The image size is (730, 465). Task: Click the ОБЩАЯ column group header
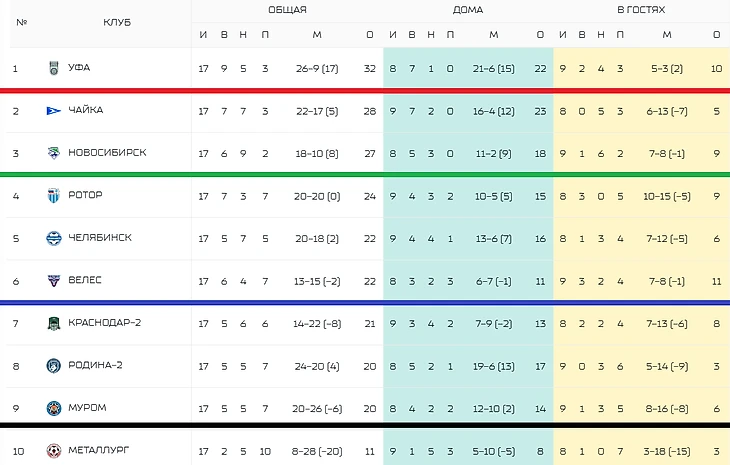(287, 10)
